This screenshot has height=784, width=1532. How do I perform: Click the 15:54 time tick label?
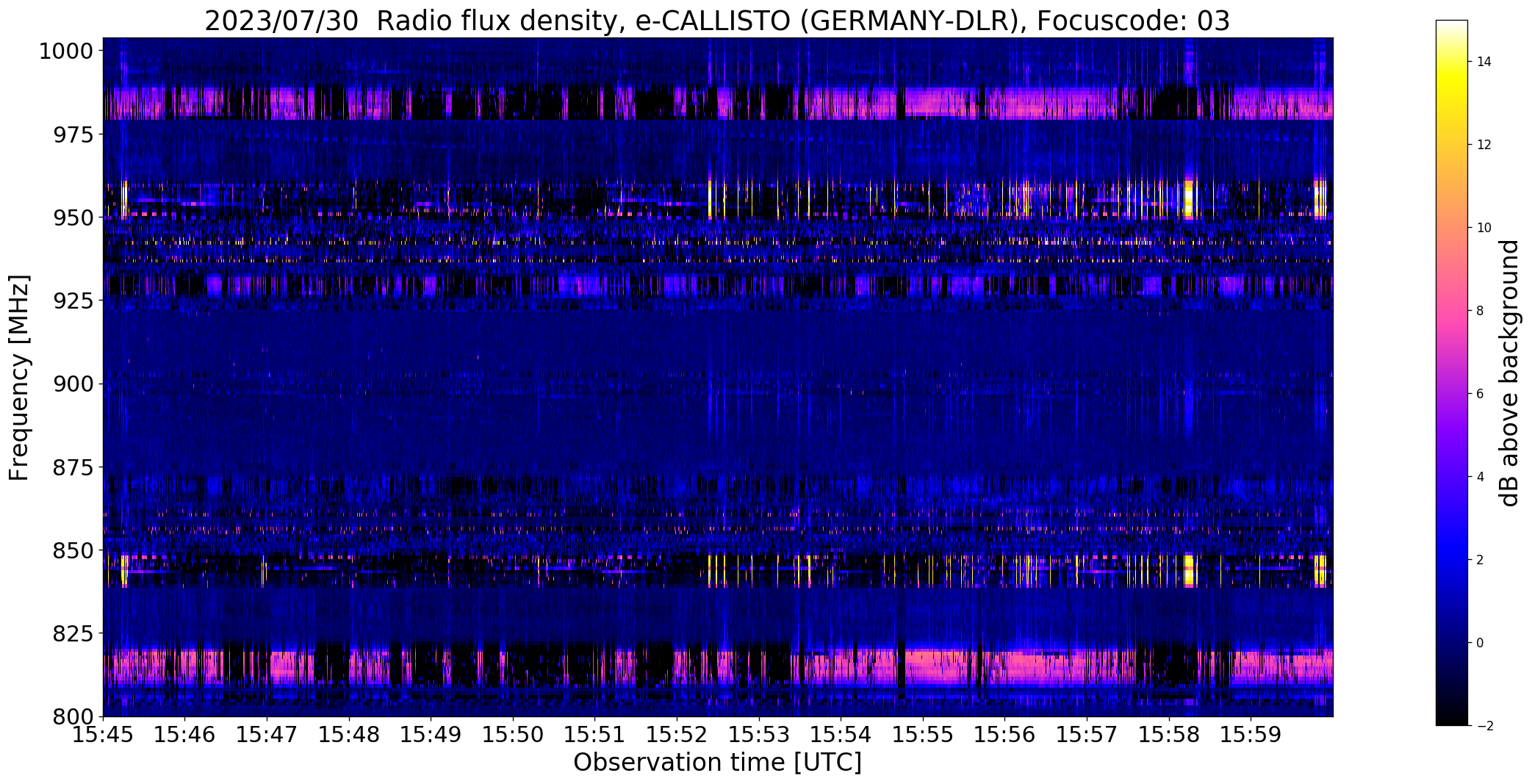pos(841,734)
